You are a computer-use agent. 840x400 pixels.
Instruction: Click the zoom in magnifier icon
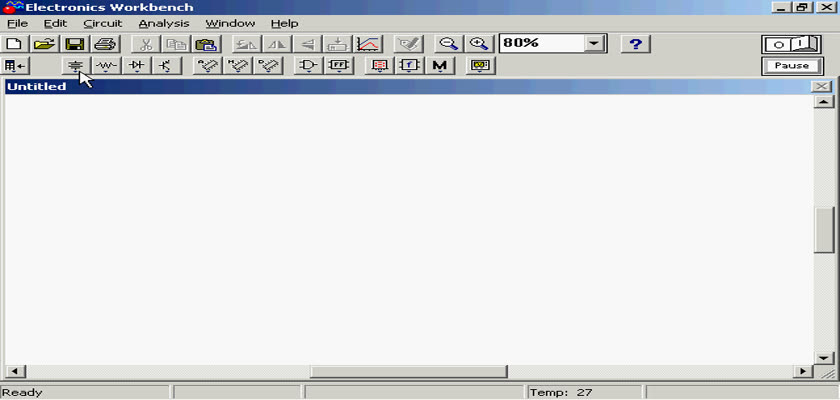point(480,44)
